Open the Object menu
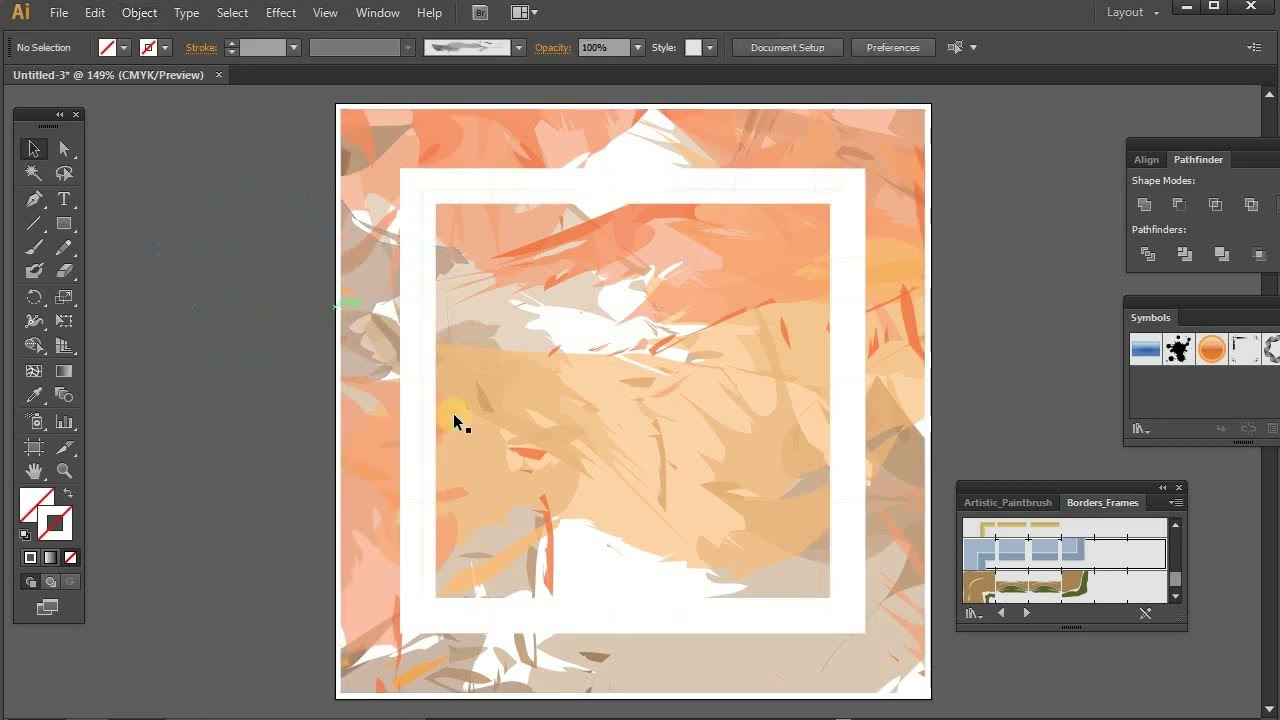This screenshot has width=1280, height=720. point(139,13)
